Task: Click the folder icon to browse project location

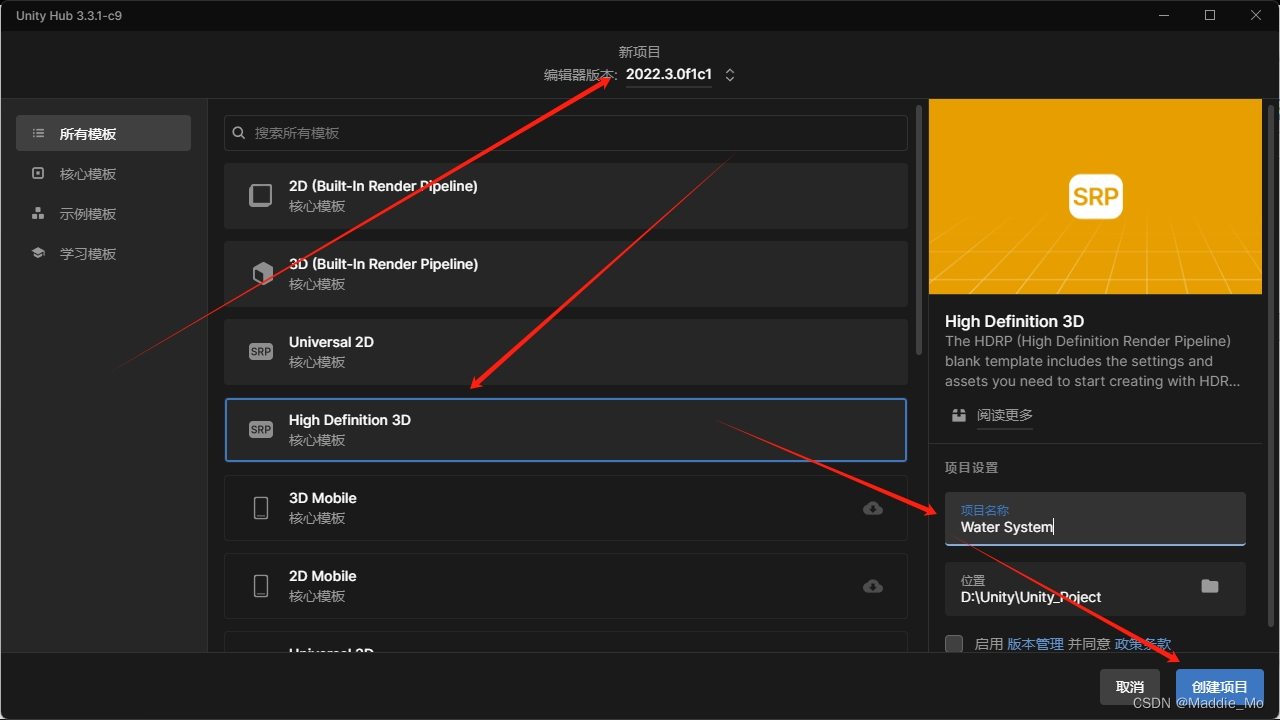Action: point(1210,586)
